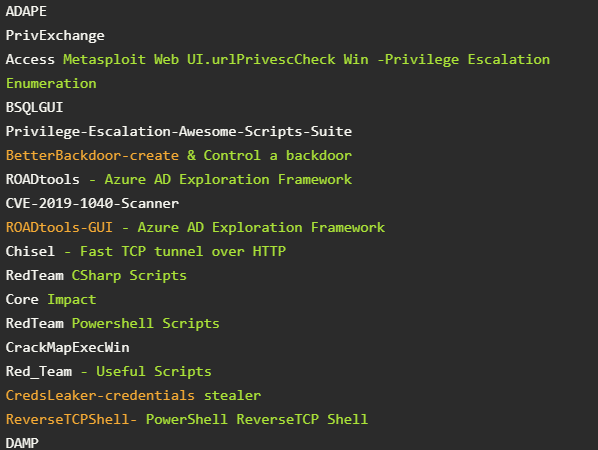The width and height of the screenshot is (598, 450).
Task: Open the BSQLGUI item
Action: click(x=34, y=108)
